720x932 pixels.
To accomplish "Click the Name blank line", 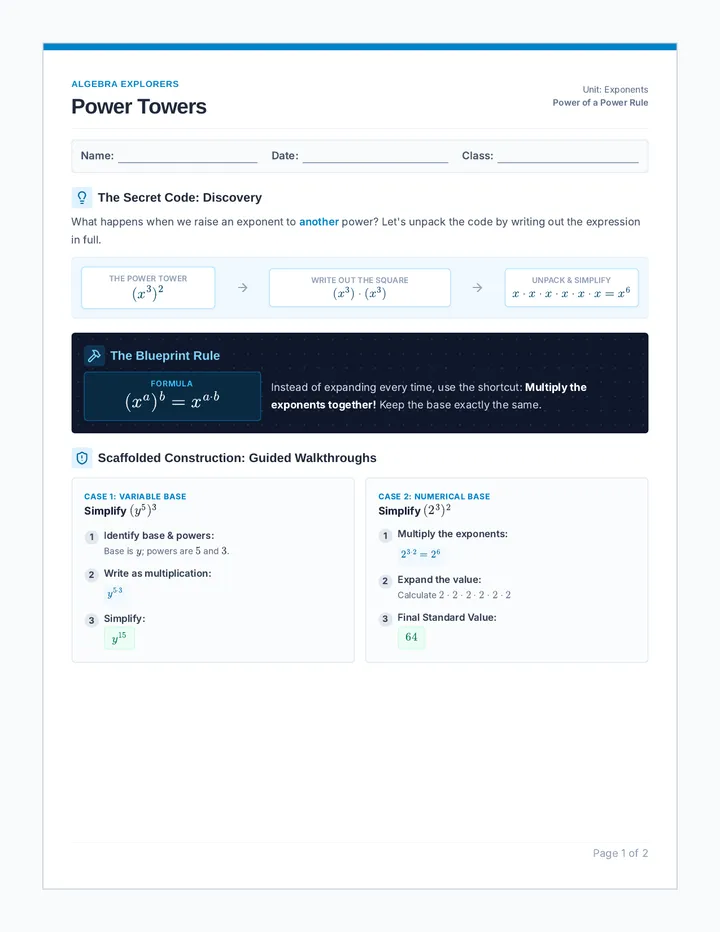I will [x=188, y=156].
